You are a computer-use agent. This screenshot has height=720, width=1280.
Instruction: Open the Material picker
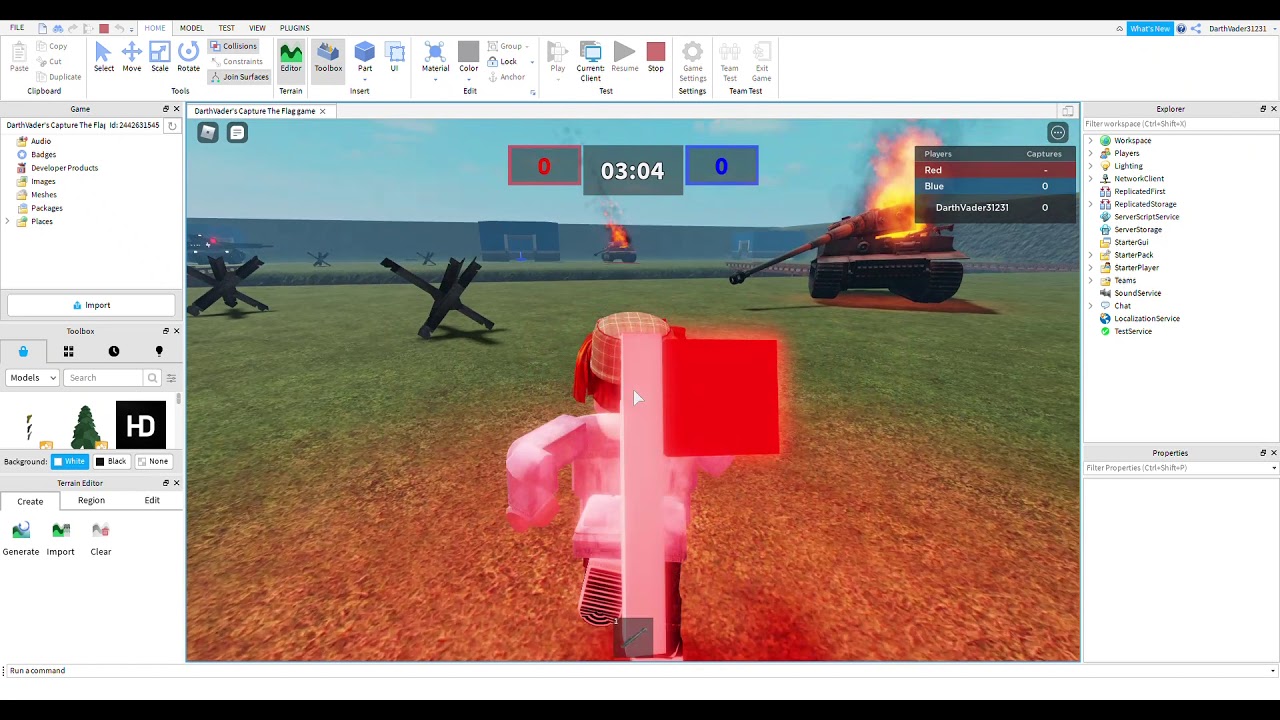(x=435, y=57)
